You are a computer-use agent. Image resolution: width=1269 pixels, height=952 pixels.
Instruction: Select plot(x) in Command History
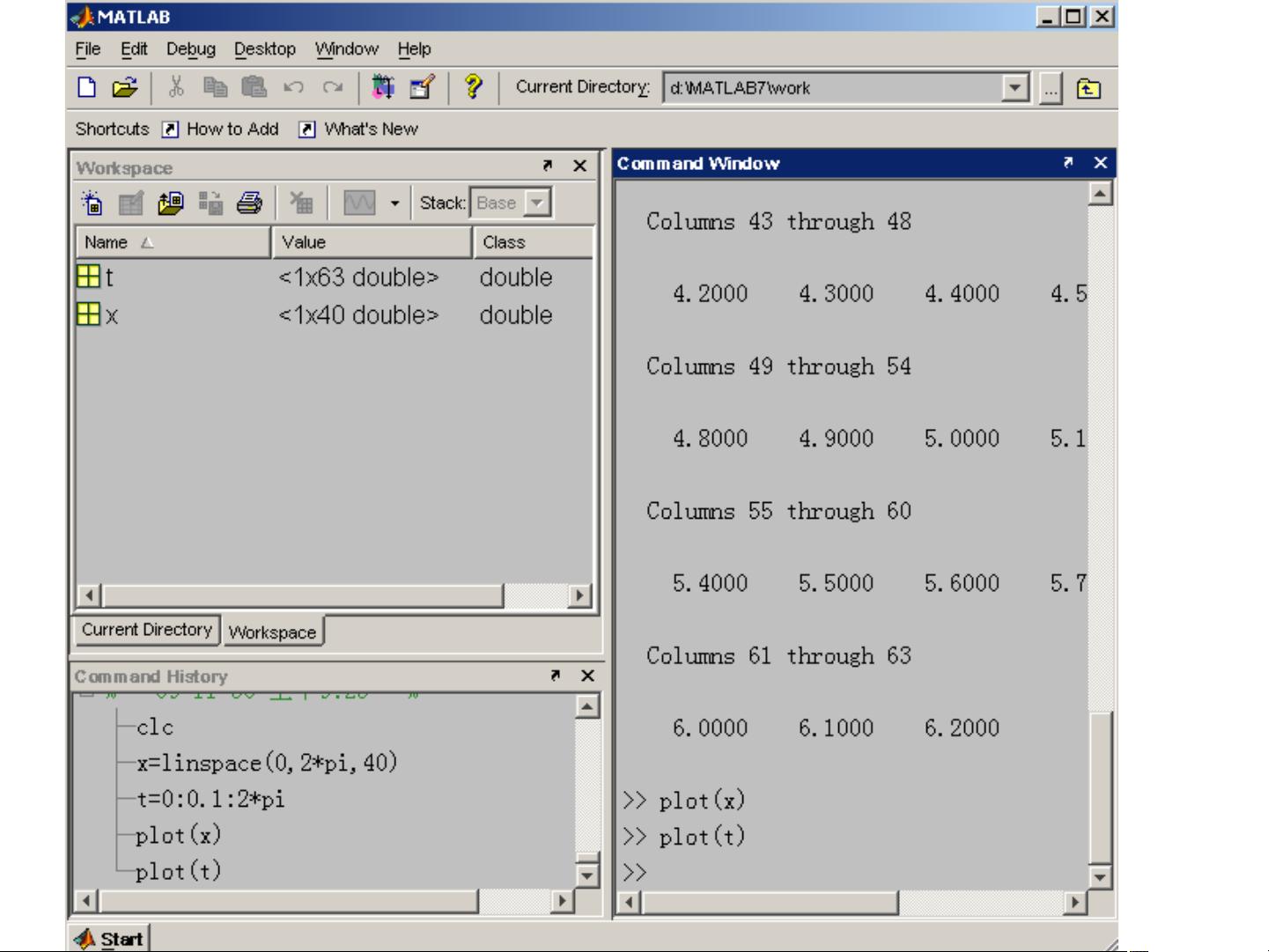click(x=178, y=836)
